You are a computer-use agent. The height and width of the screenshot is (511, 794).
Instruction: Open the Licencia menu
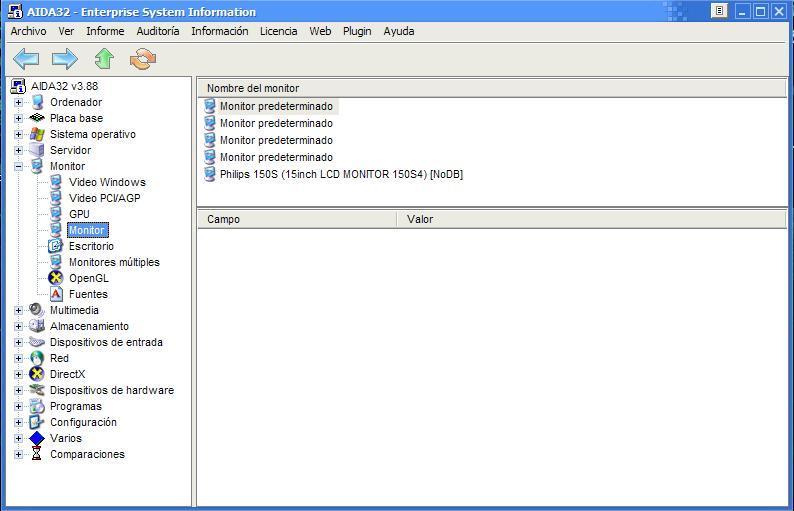(x=279, y=31)
